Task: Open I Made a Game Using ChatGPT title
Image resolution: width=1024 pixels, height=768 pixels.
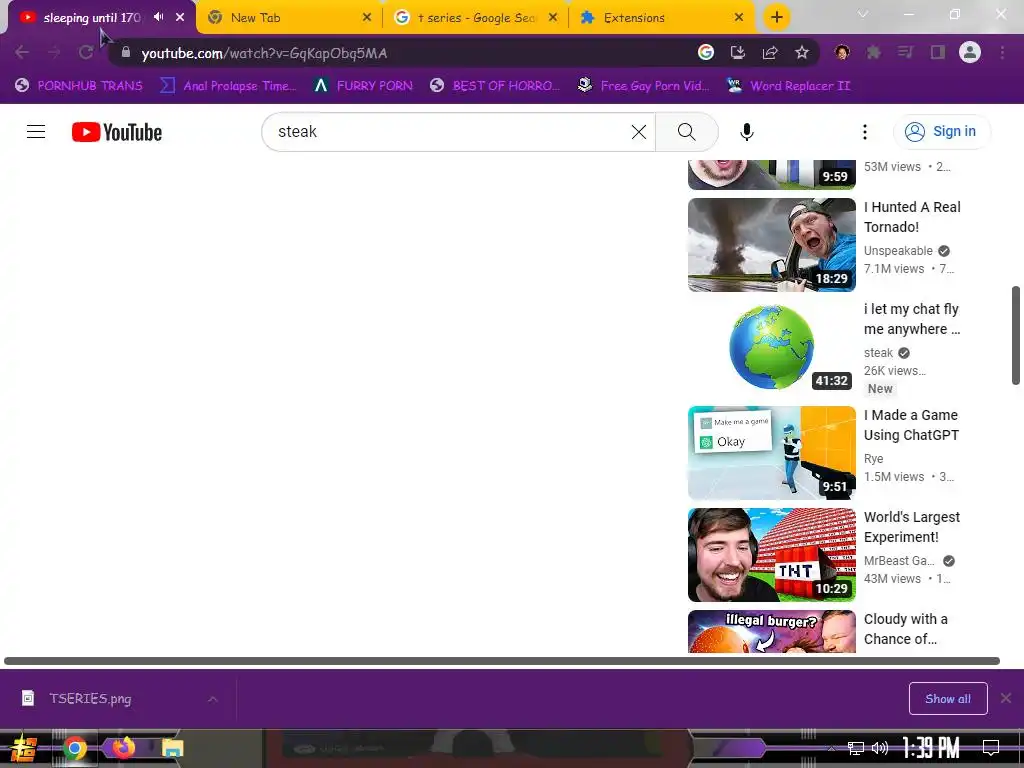Action: (912, 425)
